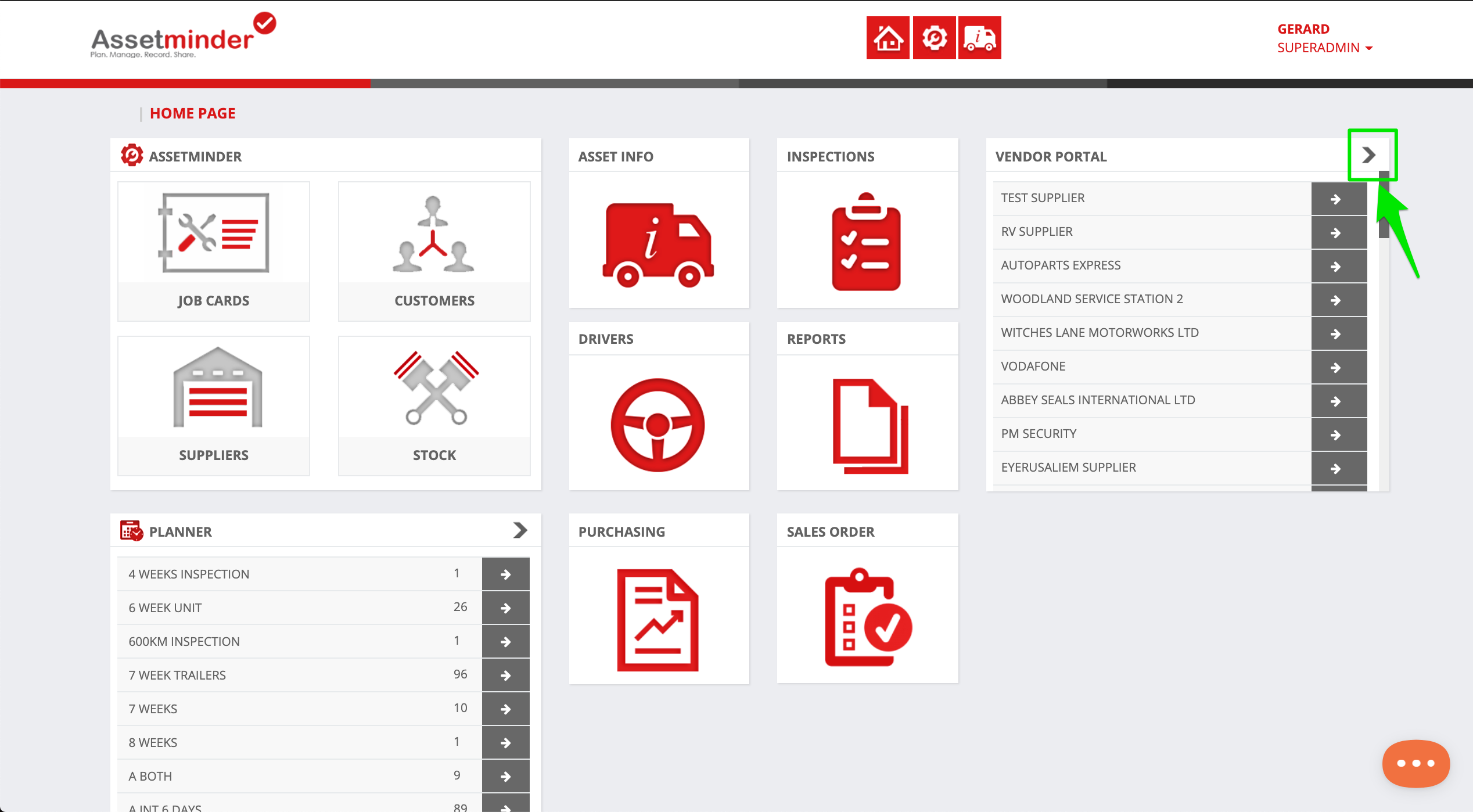Open Purchasing chart document icon
The width and height of the screenshot is (1473, 812).
point(658,619)
